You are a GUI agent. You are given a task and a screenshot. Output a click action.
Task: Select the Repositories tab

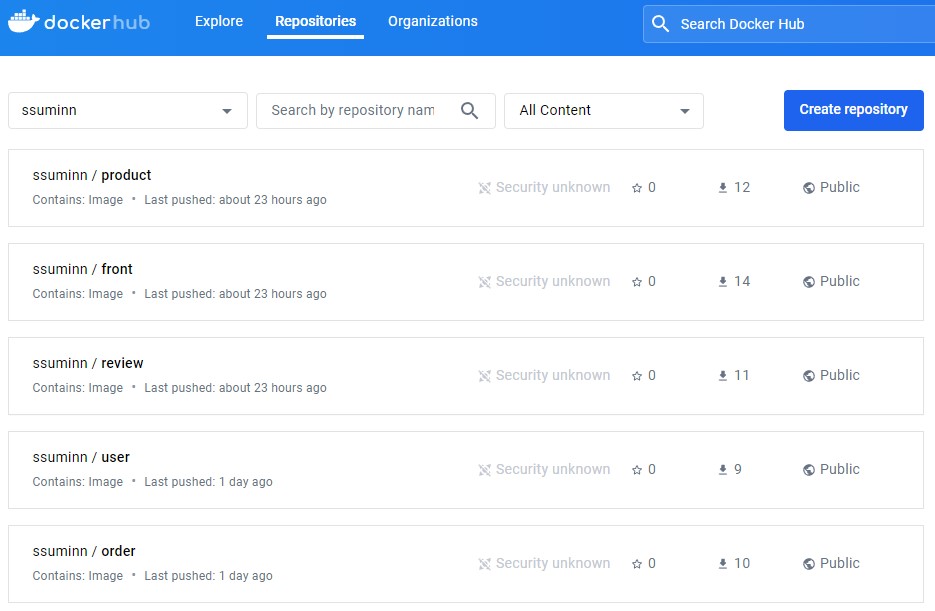315,20
